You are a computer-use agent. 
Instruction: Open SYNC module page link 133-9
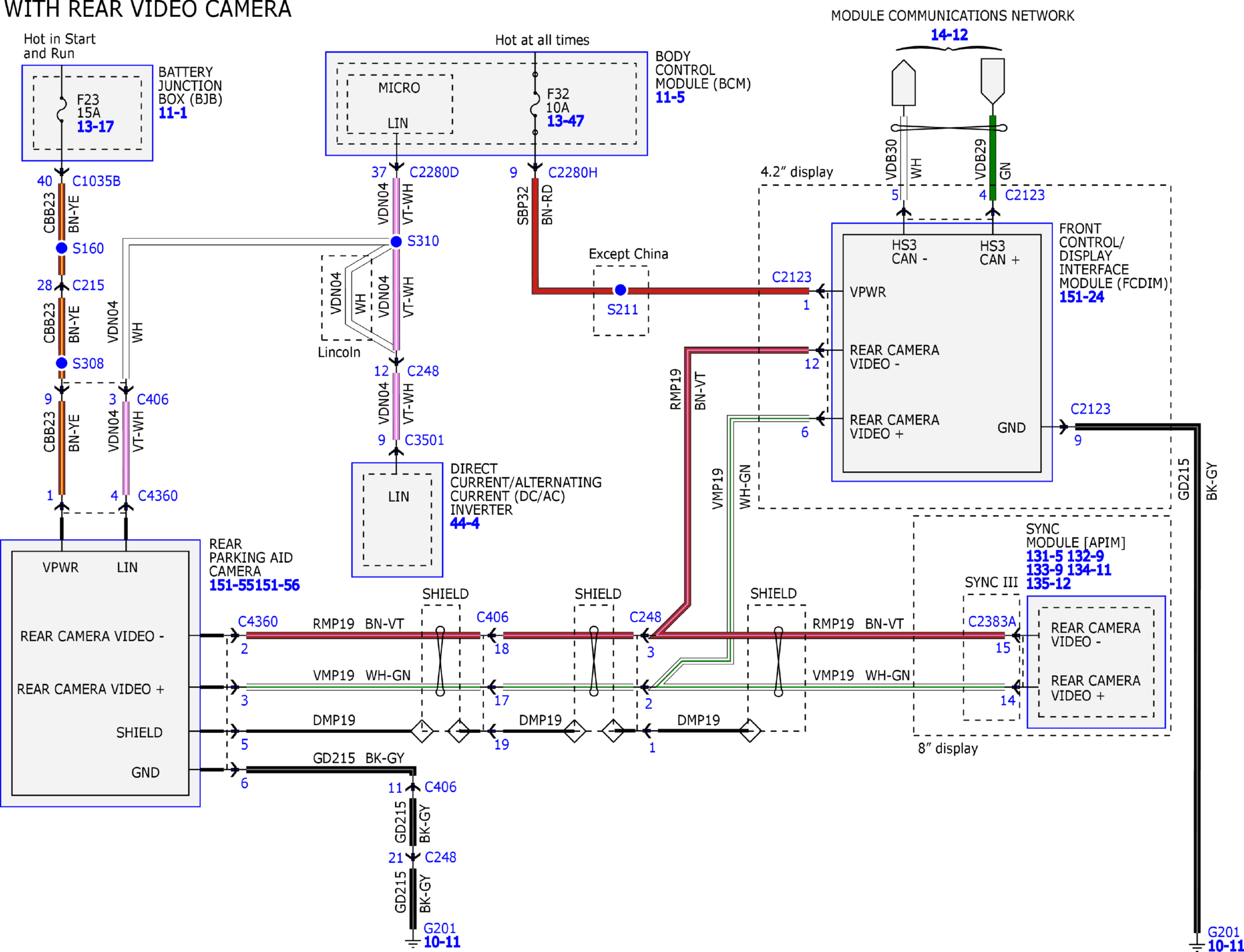[1044, 570]
